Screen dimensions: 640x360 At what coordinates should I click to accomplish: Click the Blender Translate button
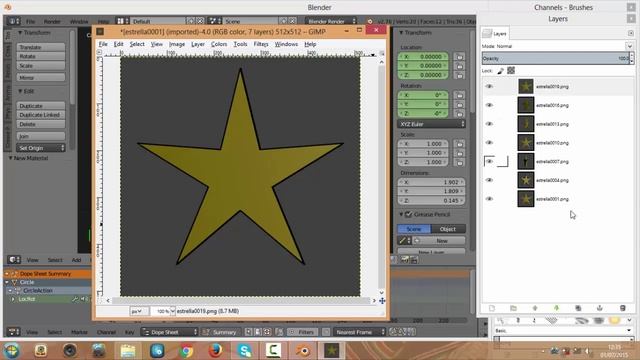click(40, 47)
